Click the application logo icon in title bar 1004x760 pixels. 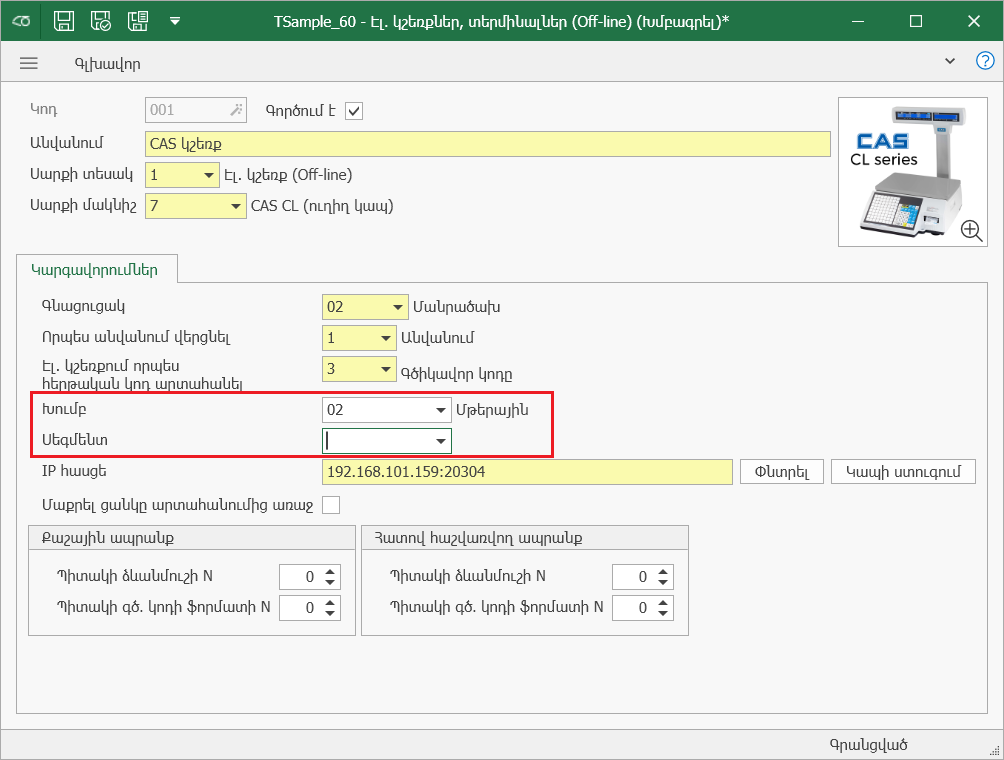(x=23, y=21)
